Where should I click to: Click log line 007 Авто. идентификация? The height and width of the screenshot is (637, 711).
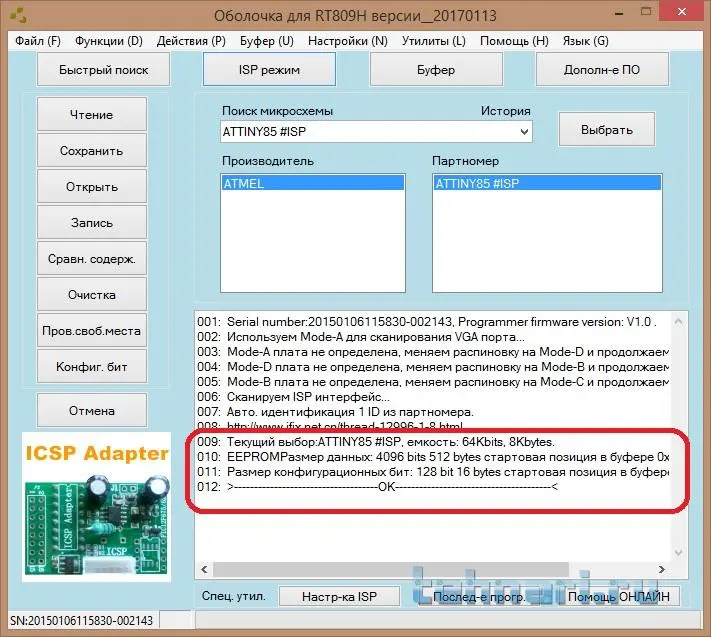coord(335,412)
